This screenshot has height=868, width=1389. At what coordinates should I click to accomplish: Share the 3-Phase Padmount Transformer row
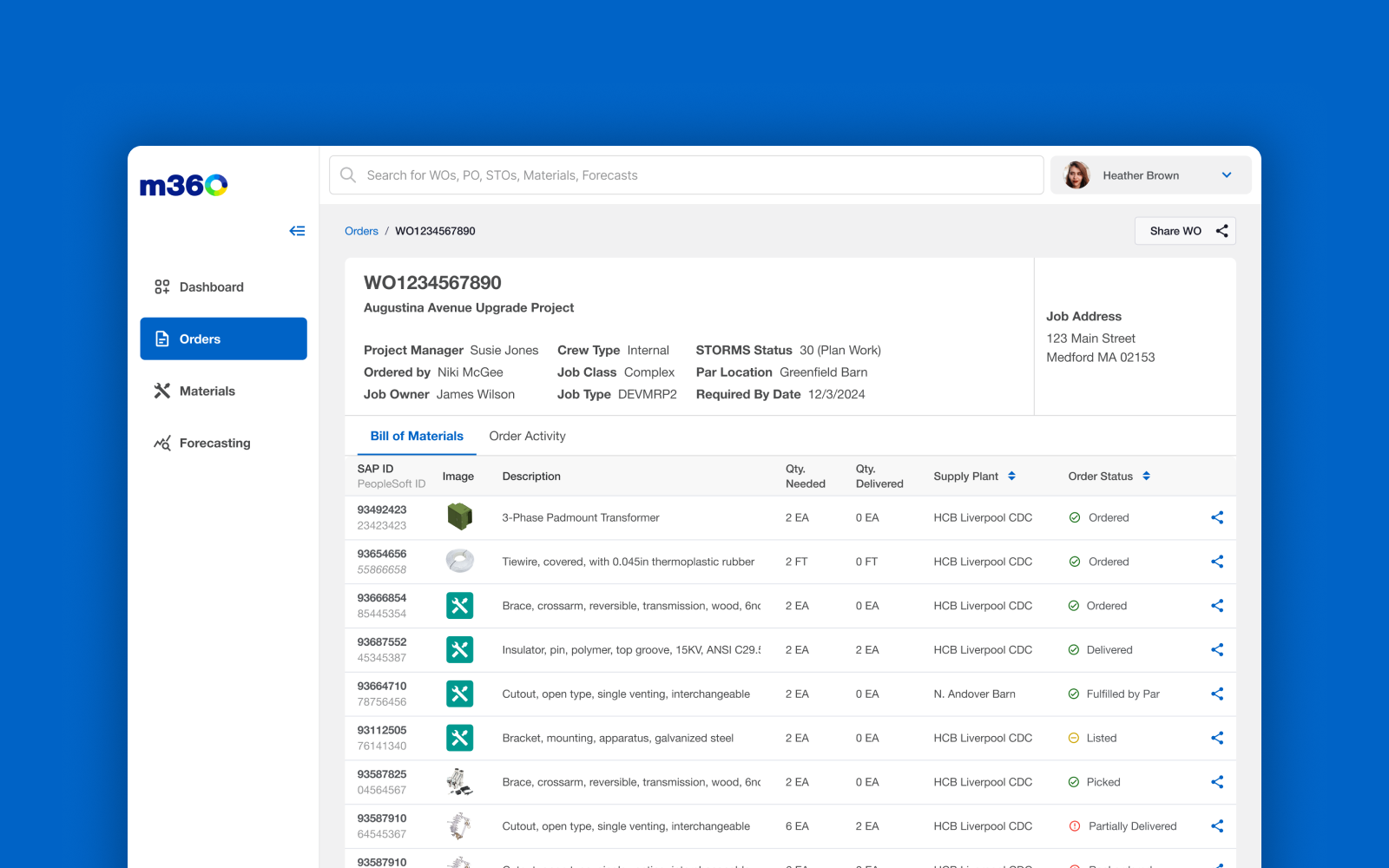(1217, 517)
